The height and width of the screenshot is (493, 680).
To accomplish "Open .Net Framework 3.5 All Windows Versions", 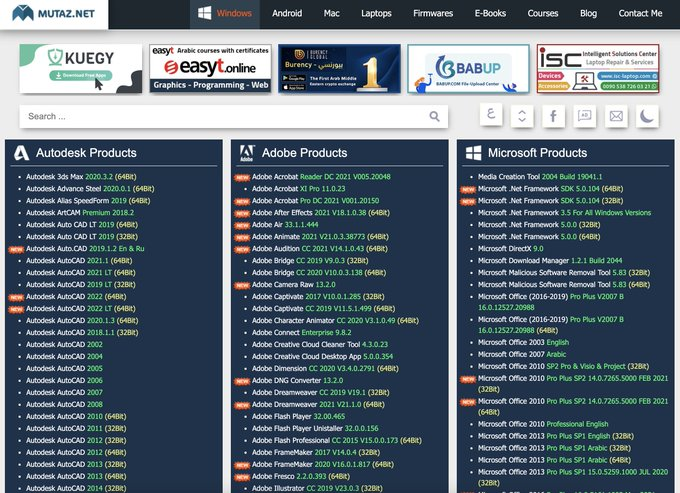I will 564,213.
